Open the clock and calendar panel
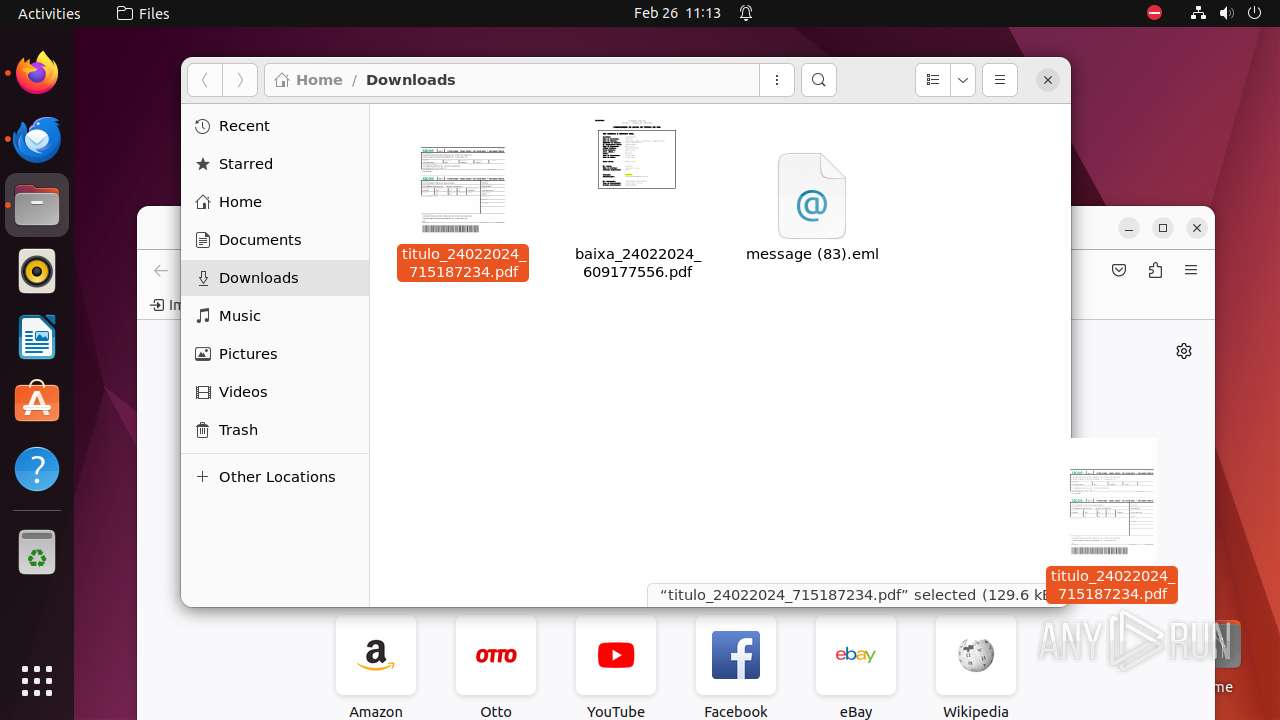This screenshot has width=1280, height=720. 677,13
